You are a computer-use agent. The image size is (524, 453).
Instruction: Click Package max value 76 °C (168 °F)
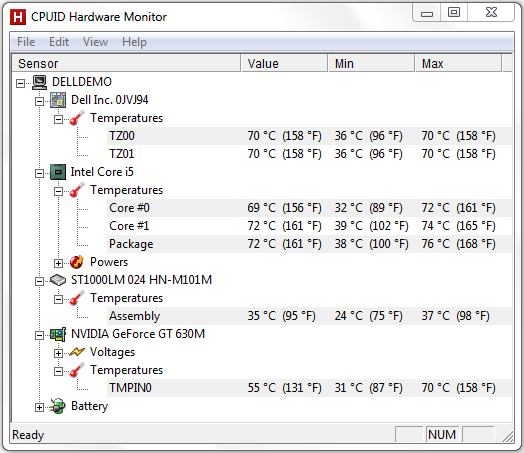coord(458,244)
